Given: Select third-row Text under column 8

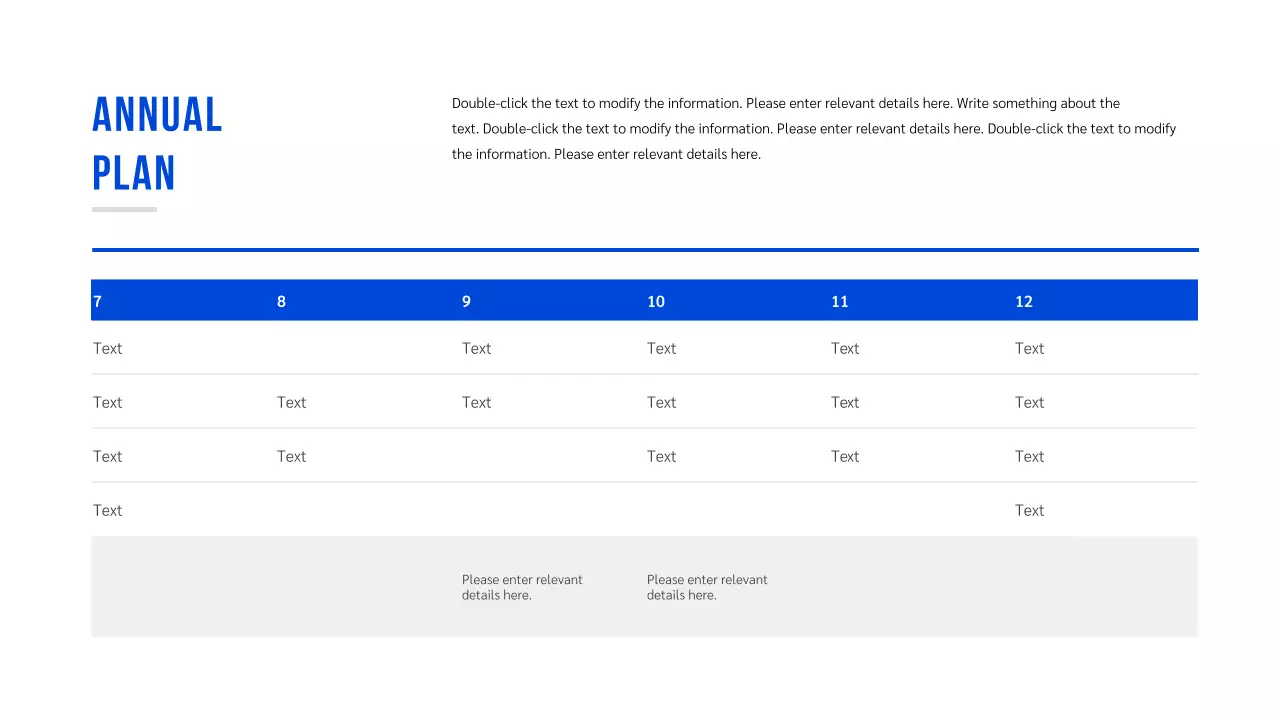Looking at the screenshot, I should 291,457.
